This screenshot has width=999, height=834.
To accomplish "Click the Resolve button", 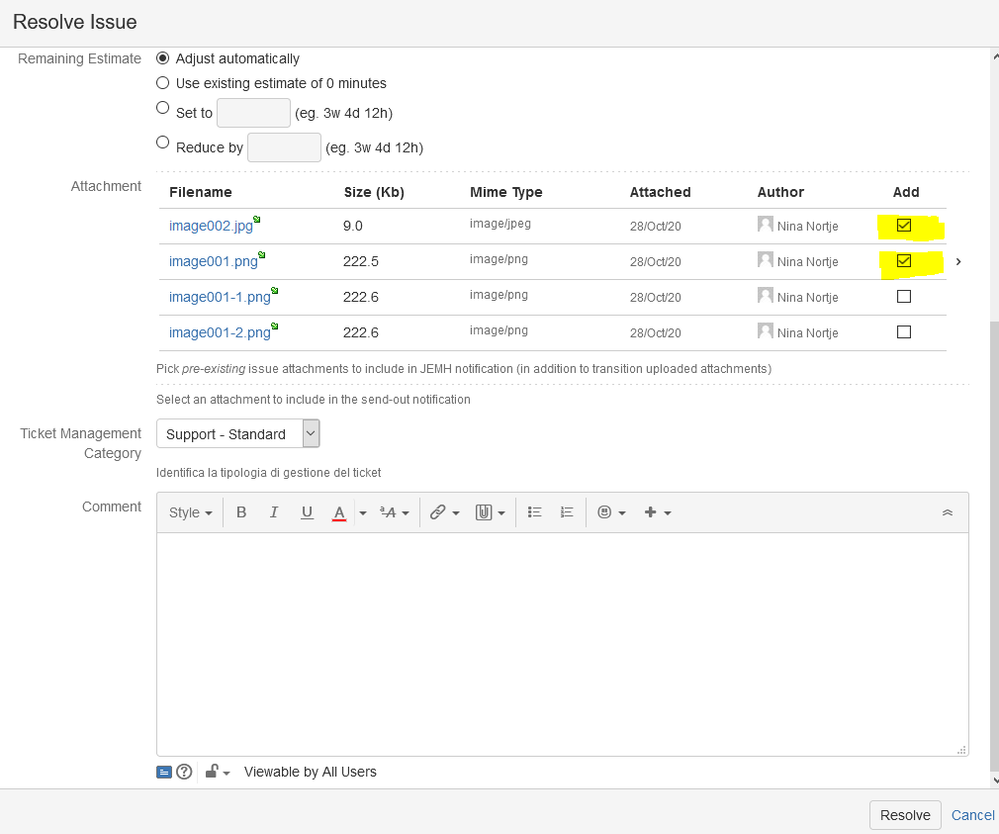I will click(905, 815).
